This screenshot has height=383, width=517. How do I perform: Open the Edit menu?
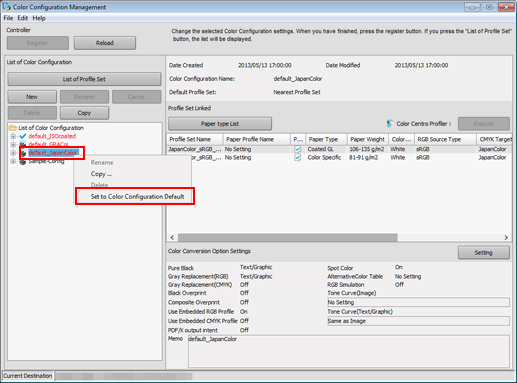(x=23, y=18)
